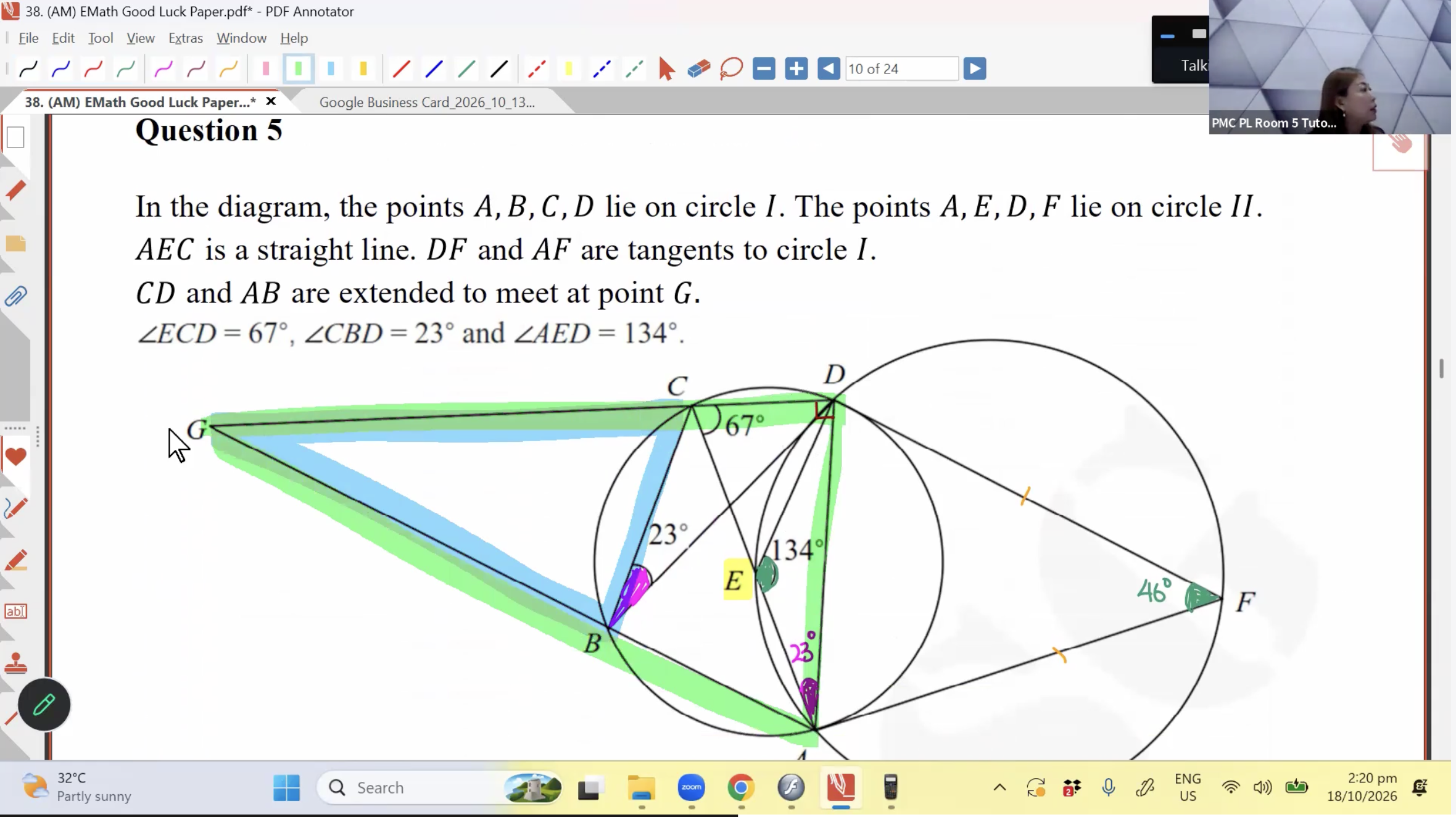Select the text box 'ab' tool
The image size is (1456, 817).
pyautogui.click(x=15, y=612)
